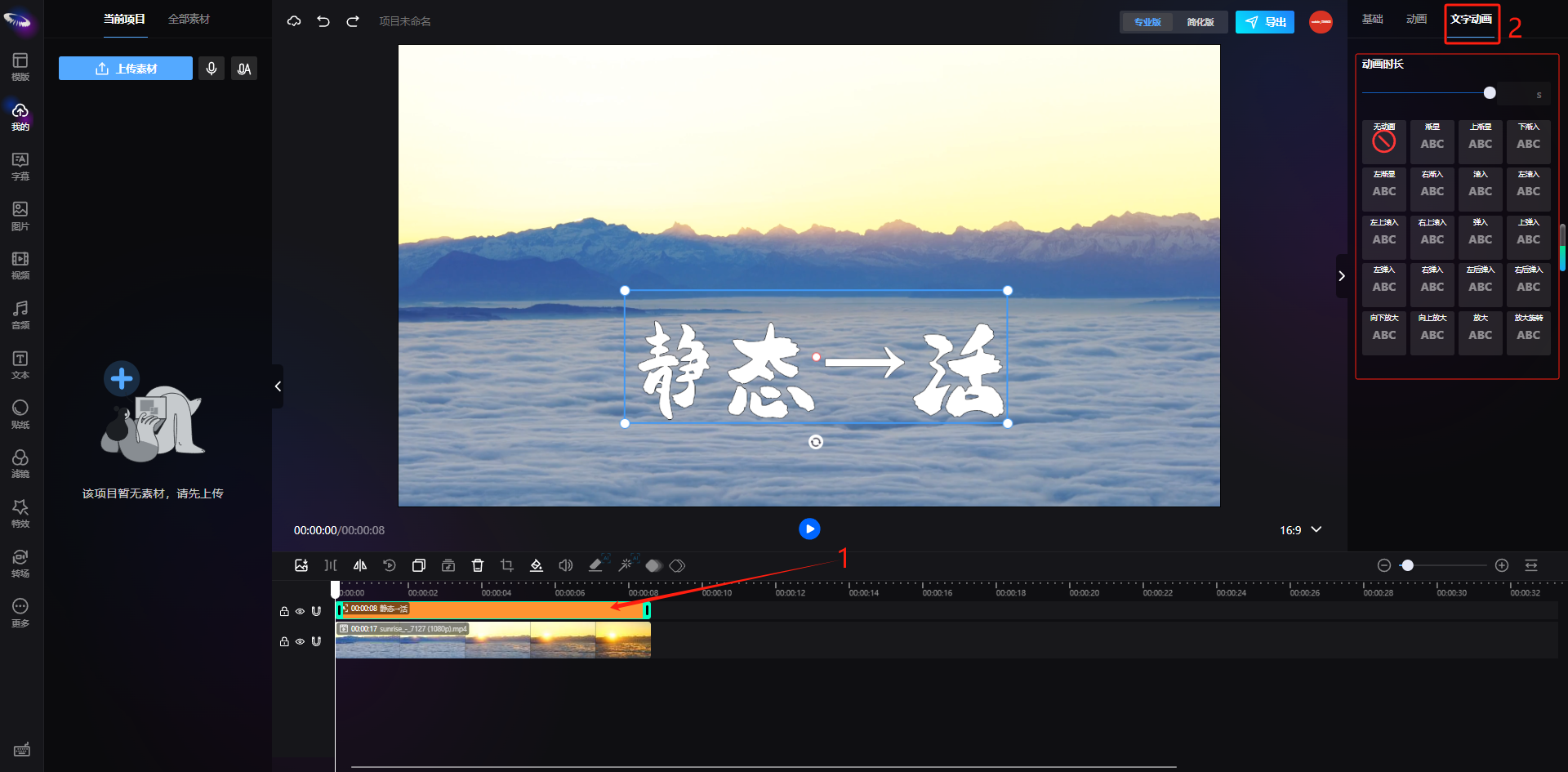The image size is (1568, 772).
Task: Click the volume speaker icon in timeline toolbar
Action: pos(566,565)
